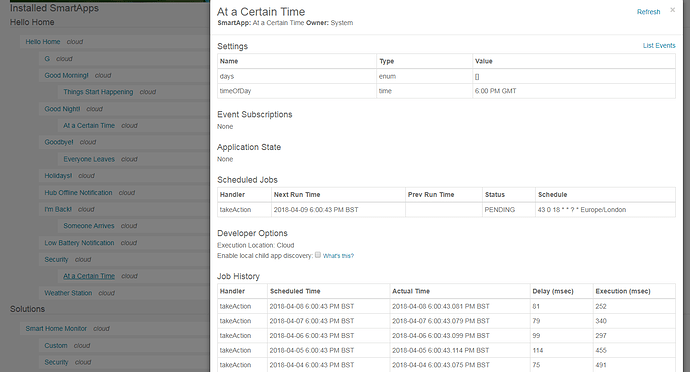
Task: Open Things Start Happening entry
Action: tap(98, 92)
